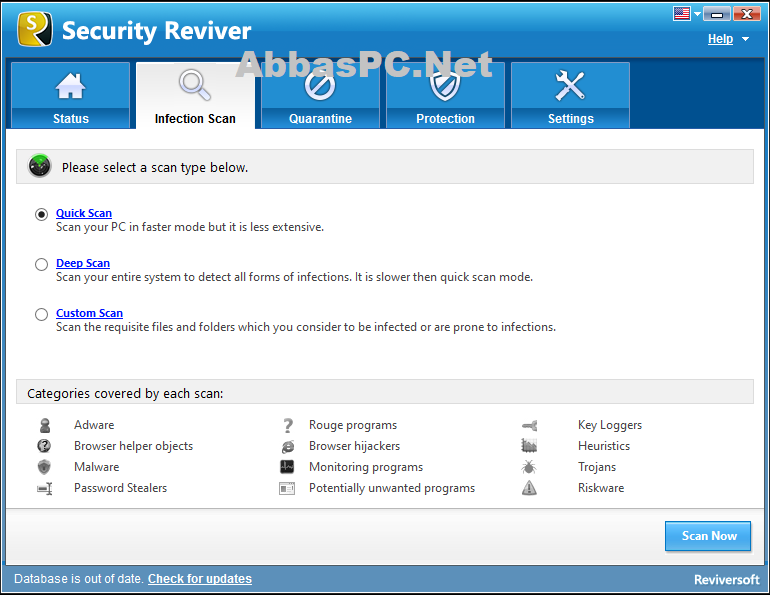Click the Malware category label

click(x=97, y=467)
